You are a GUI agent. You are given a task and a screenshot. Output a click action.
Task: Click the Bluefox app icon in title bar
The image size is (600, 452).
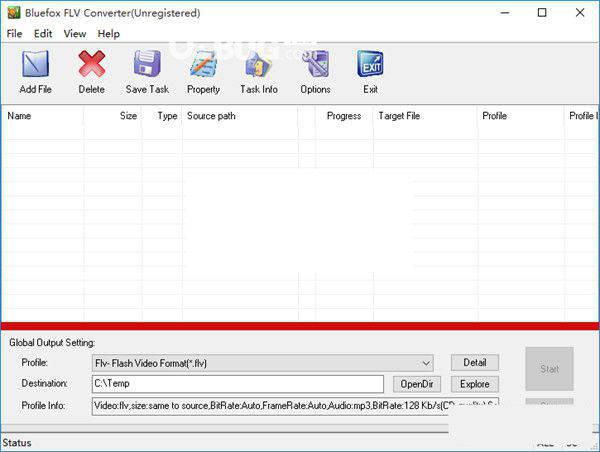pyautogui.click(x=14, y=13)
